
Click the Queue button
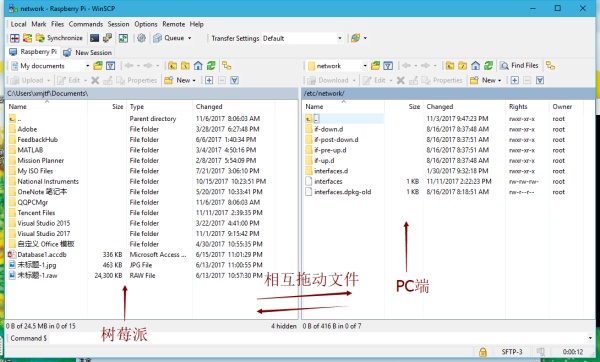pos(168,38)
